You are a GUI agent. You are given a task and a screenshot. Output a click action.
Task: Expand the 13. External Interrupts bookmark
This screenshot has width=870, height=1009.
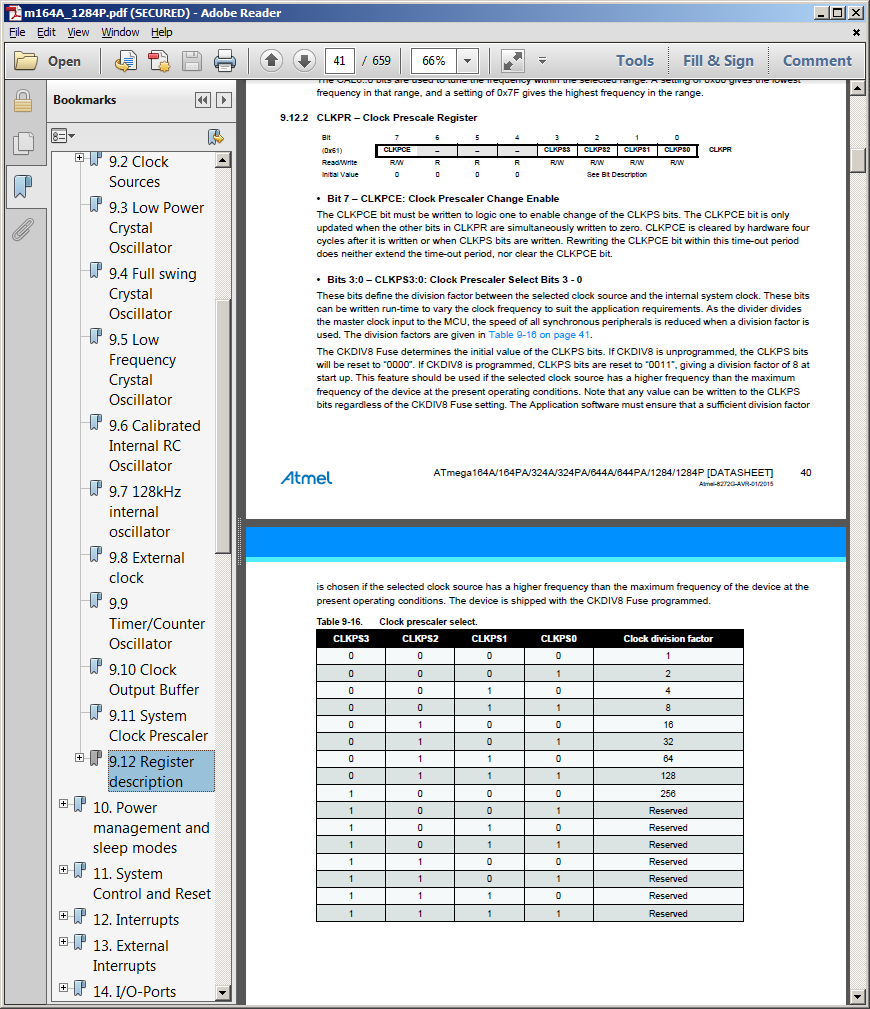[x=63, y=941]
